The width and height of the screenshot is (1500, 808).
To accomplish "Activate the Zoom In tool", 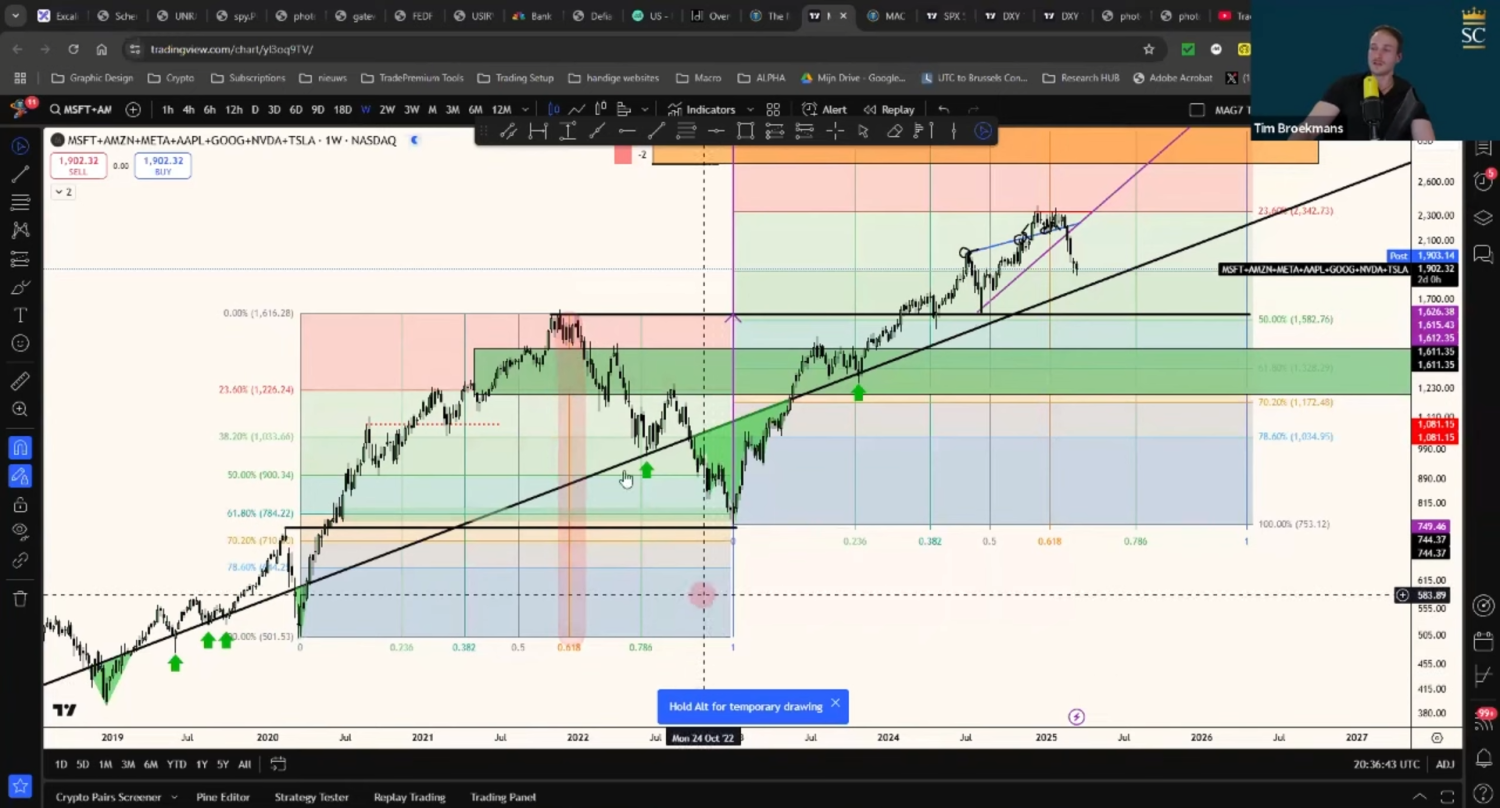I will (19, 409).
